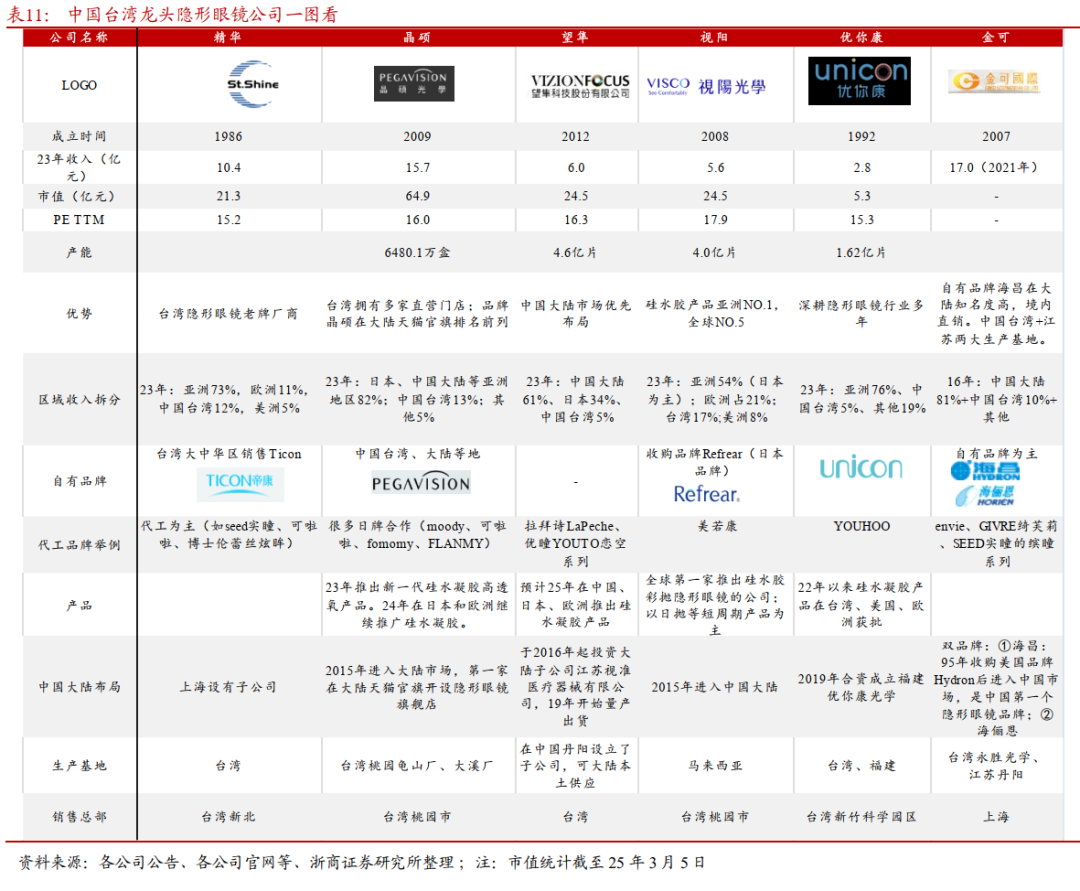The height and width of the screenshot is (891, 1080).
Task: Select the Refrear brand logo
Action: [707, 494]
